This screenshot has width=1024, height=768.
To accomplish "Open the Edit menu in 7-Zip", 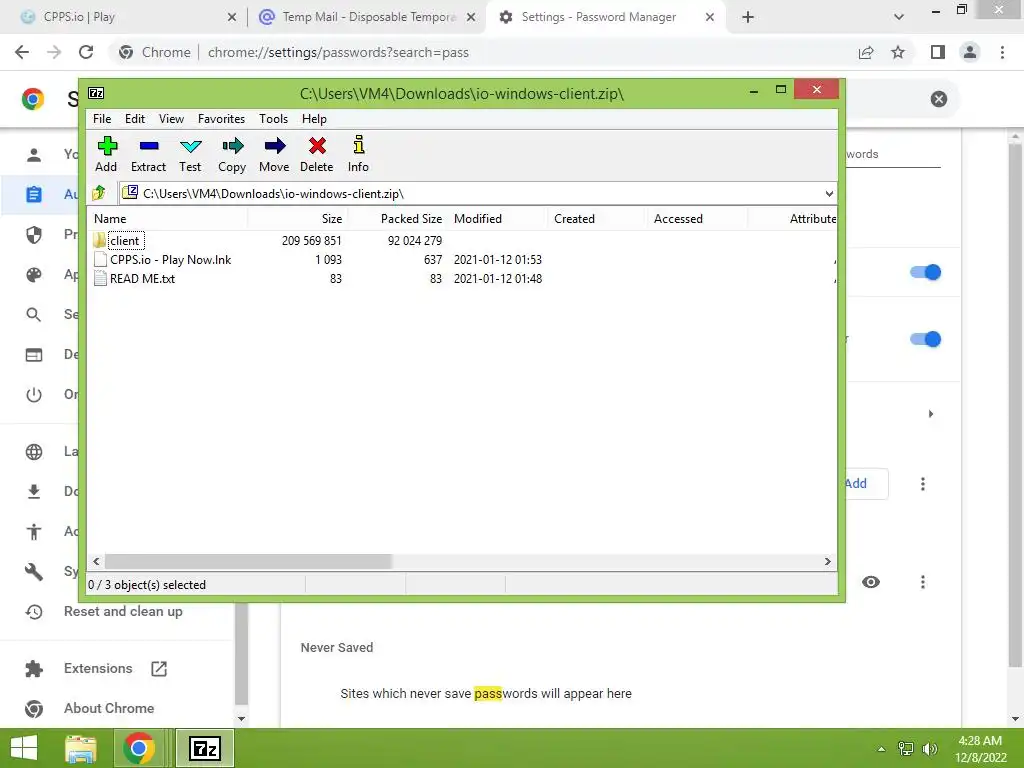I will [135, 119].
